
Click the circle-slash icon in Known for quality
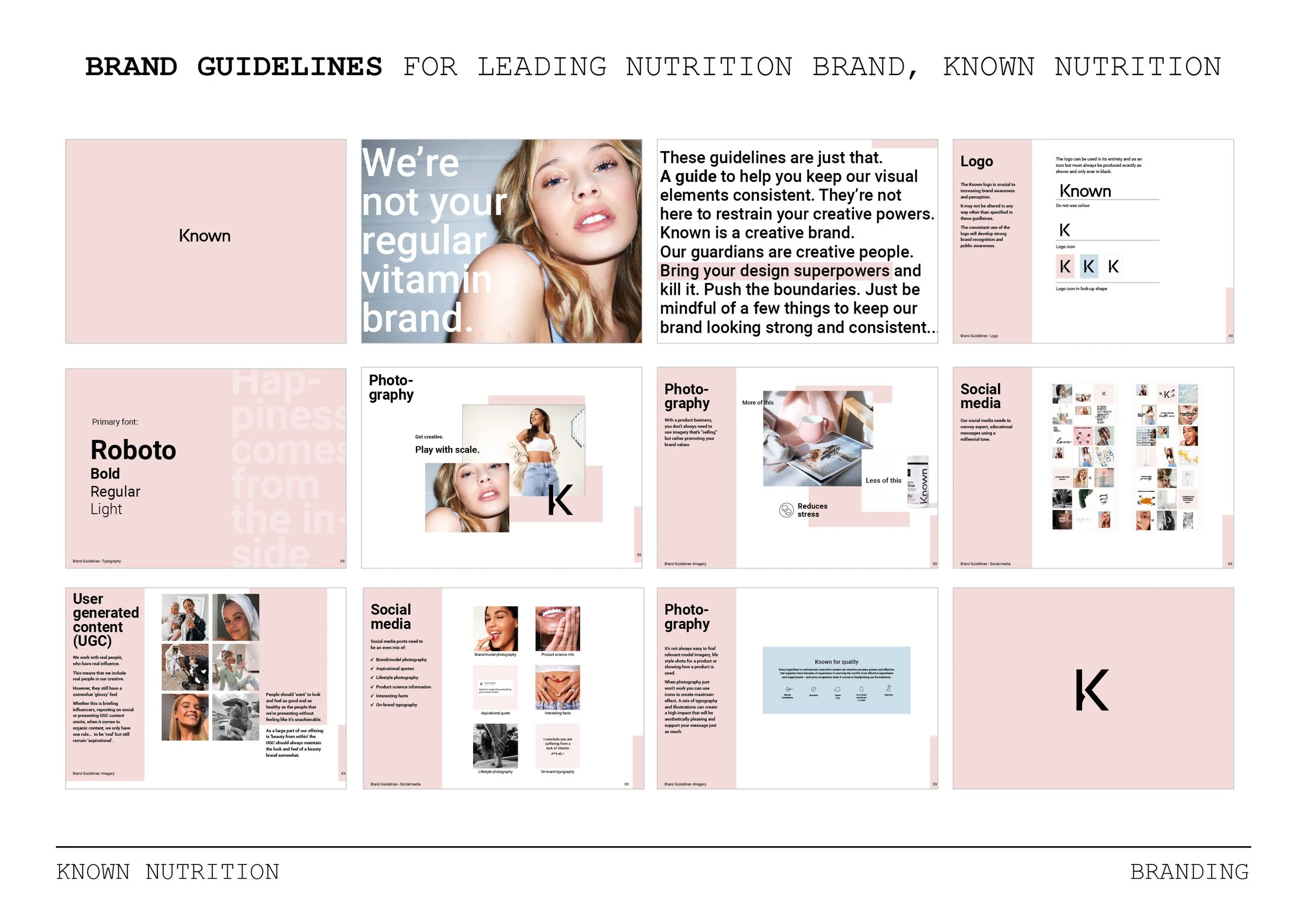click(x=813, y=689)
